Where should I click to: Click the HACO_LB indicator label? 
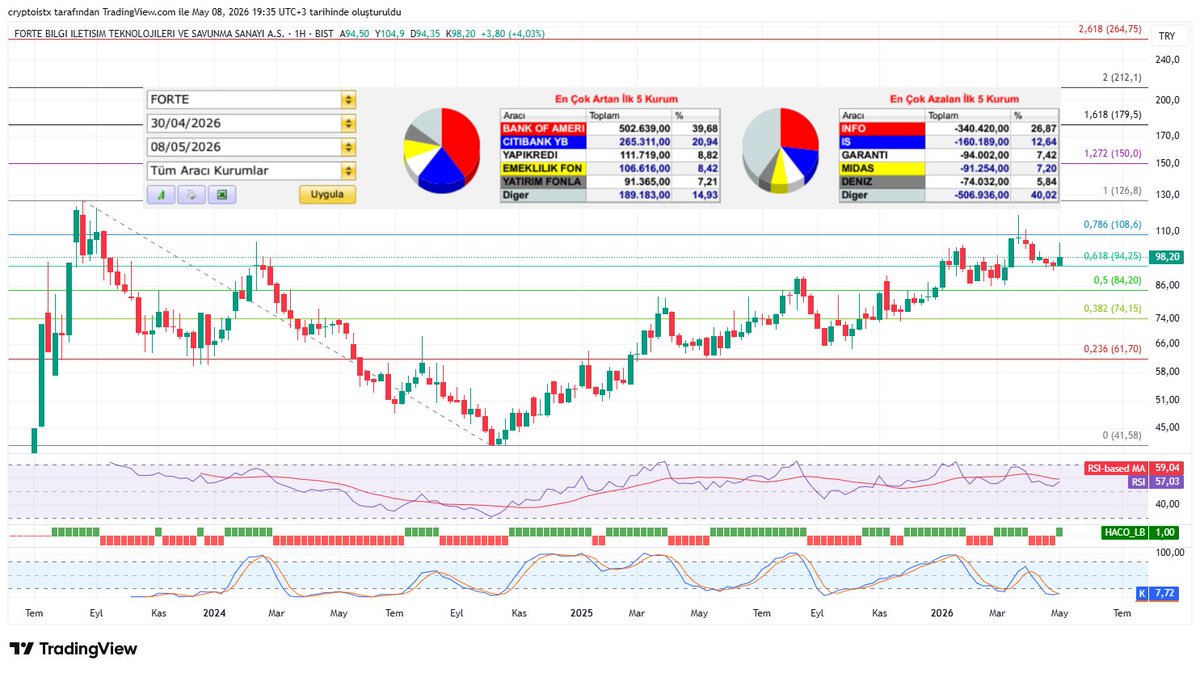coord(1125,533)
